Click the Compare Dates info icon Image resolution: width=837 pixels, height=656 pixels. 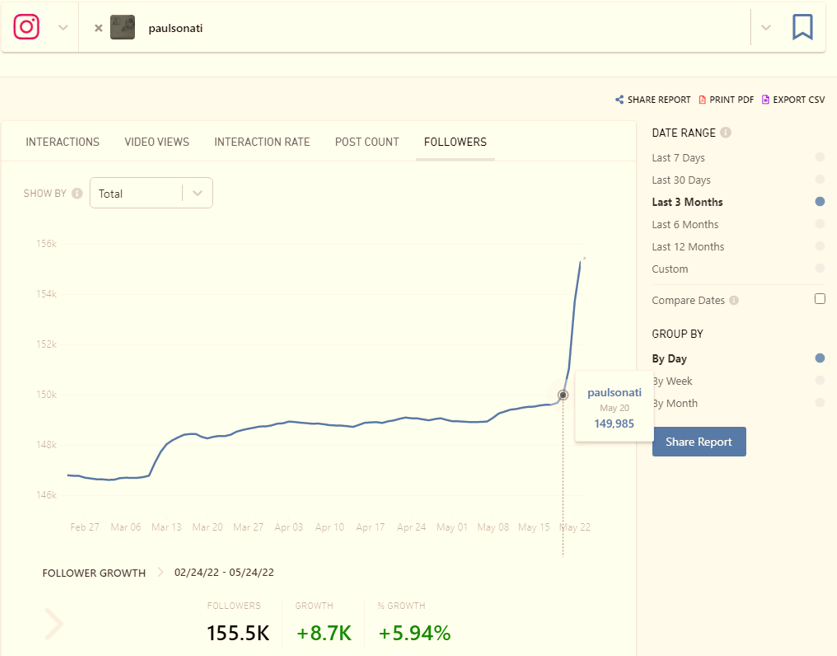[734, 301]
